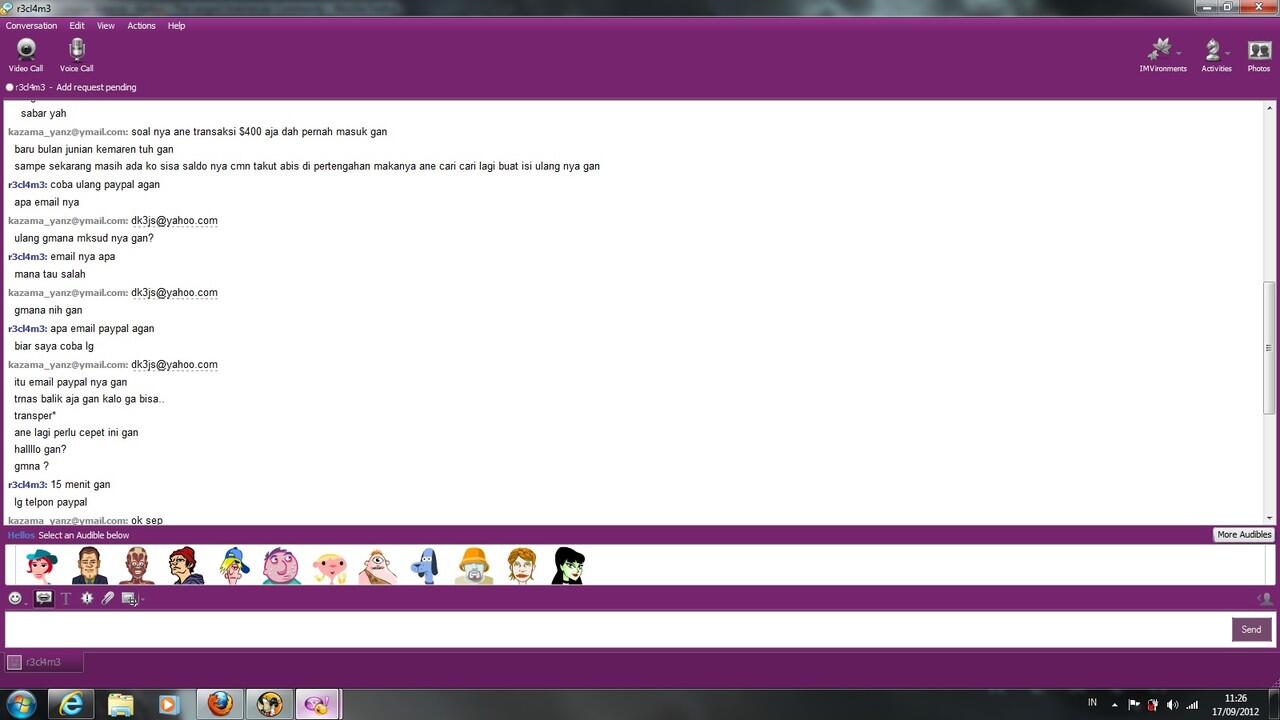Pick the one-eyed cyclops caveman audible
The width and height of the screenshot is (1280, 720).
[378, 566]
